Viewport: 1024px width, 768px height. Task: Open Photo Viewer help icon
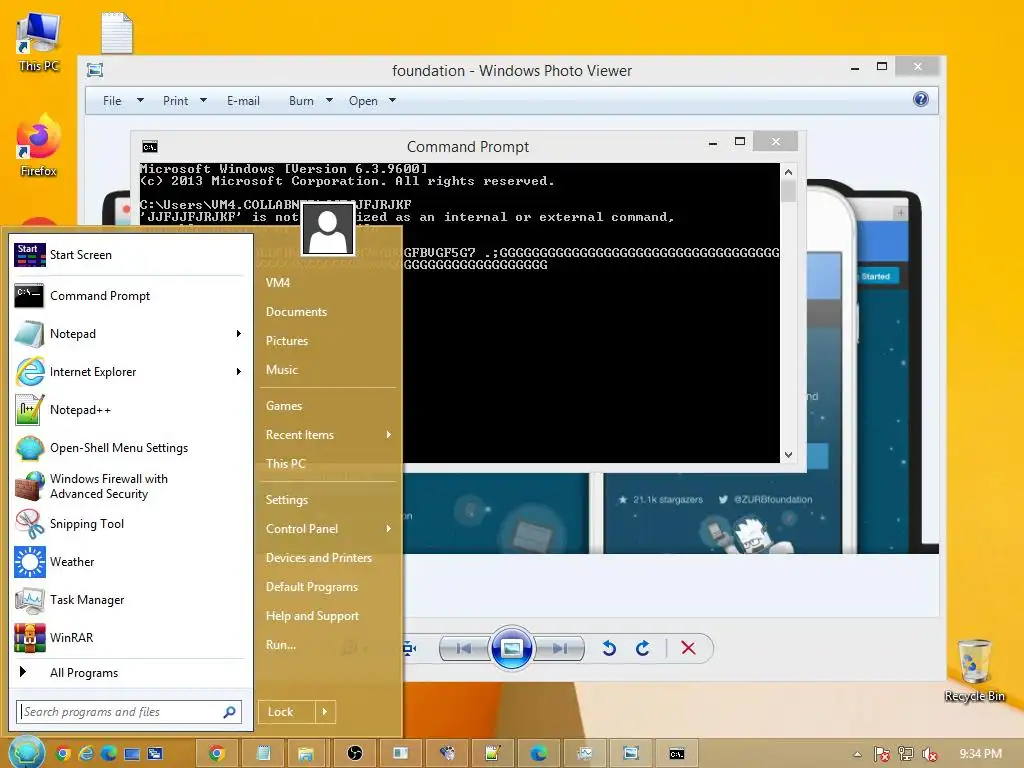921,99
